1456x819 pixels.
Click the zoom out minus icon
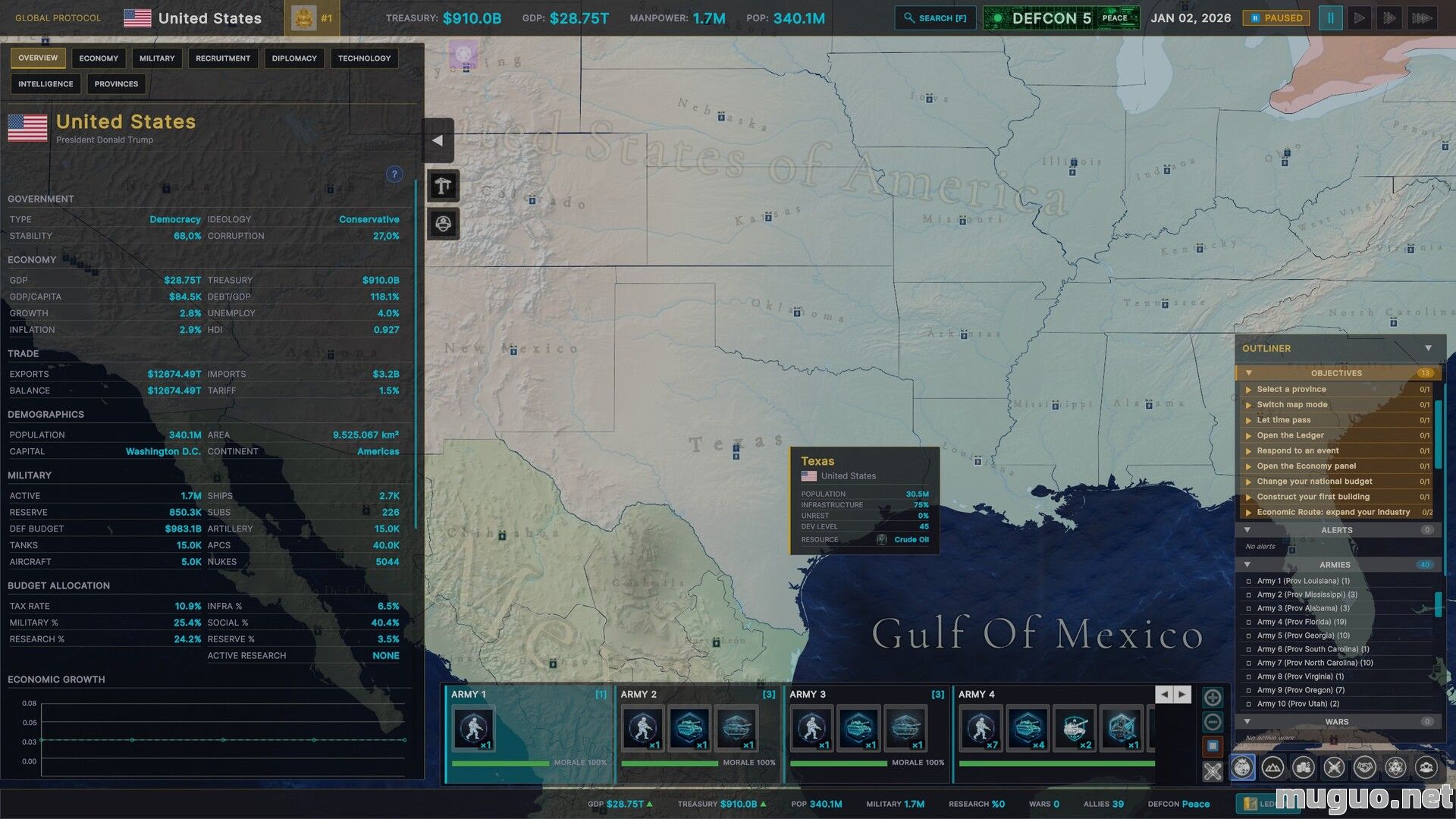(1213, 722)
